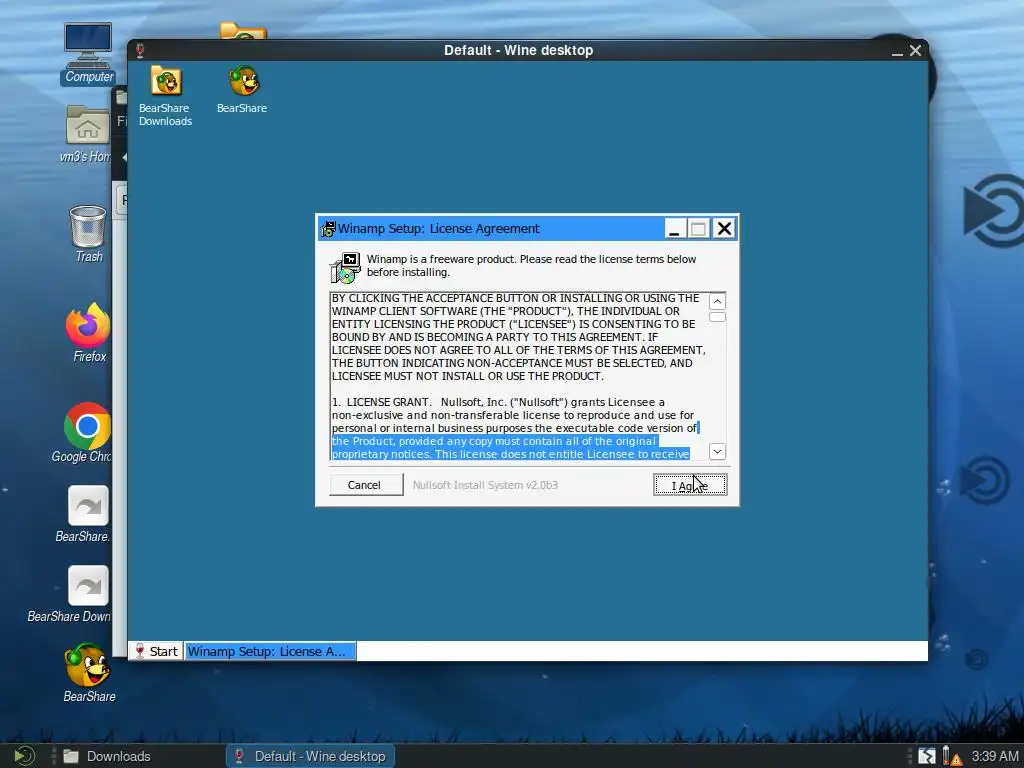Open the vm3's Home folder icon
The image size is (1024, 768).
pos(87,134)
